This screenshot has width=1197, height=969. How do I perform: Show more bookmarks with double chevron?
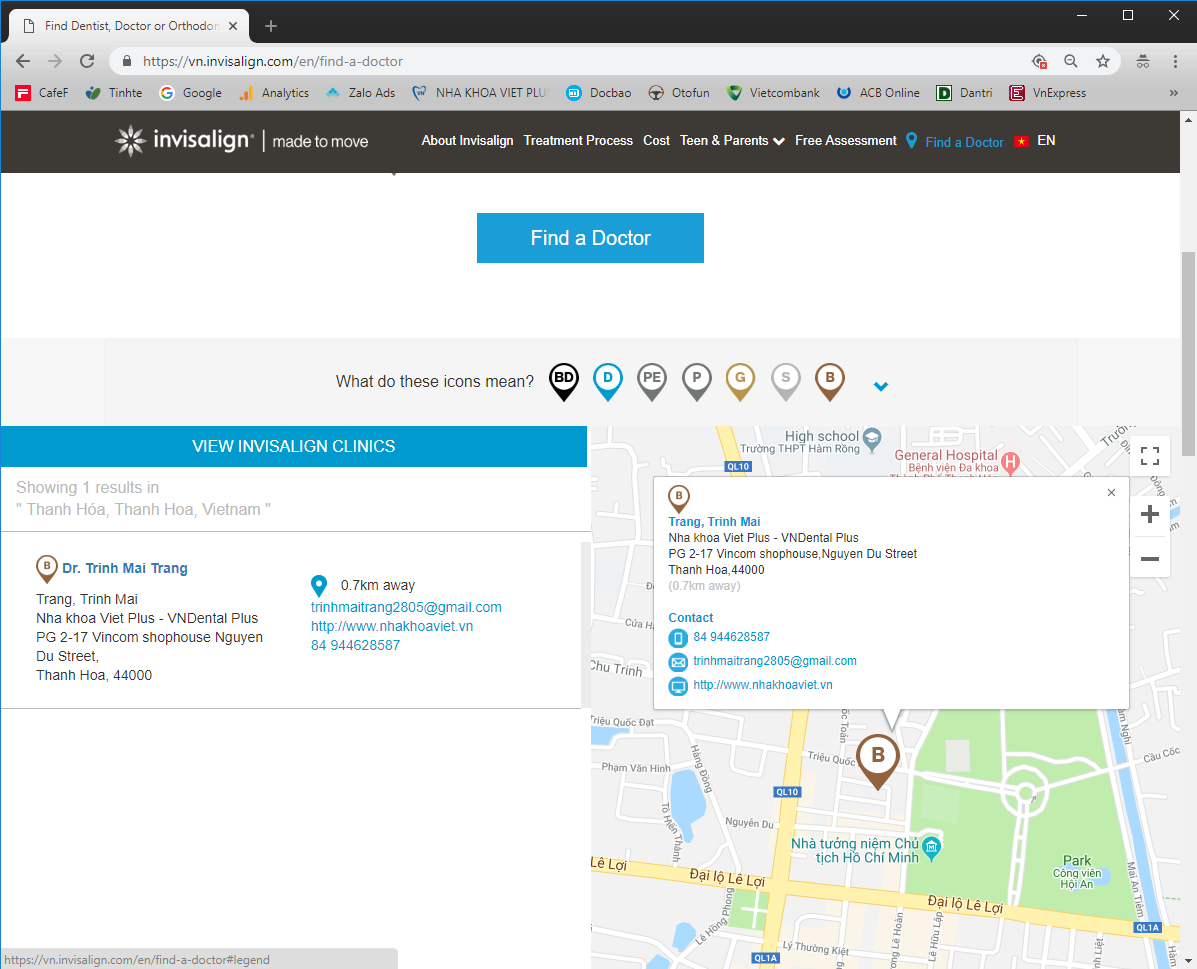[1173, 93]
